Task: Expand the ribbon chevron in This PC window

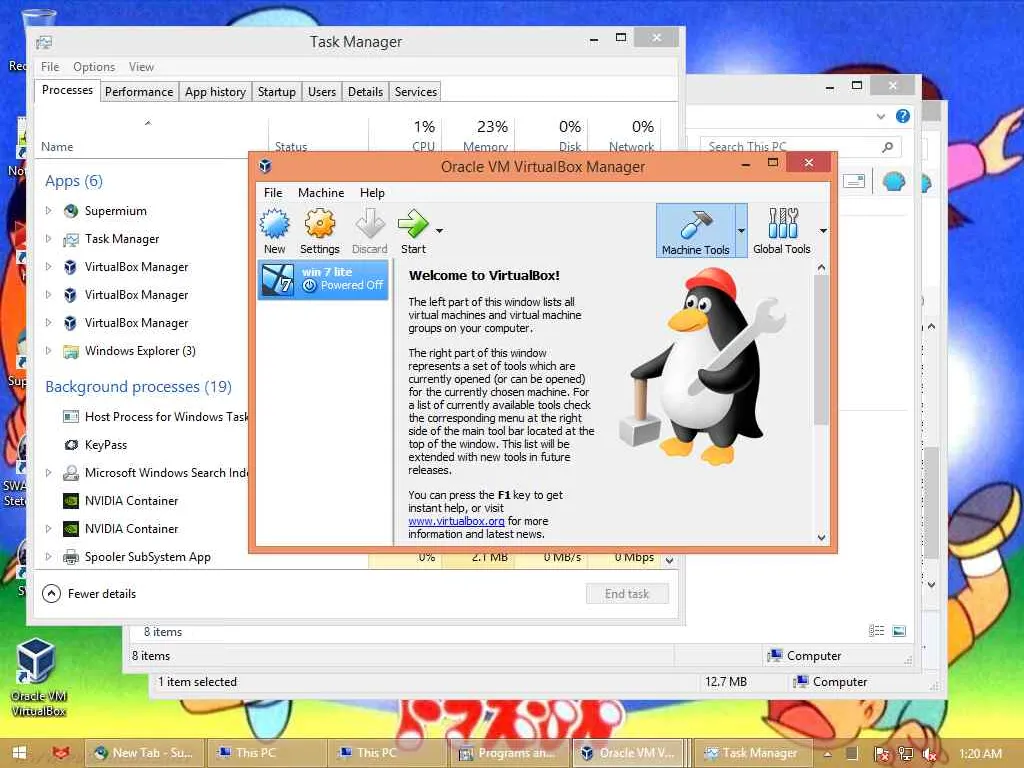Action: [880, 117]
